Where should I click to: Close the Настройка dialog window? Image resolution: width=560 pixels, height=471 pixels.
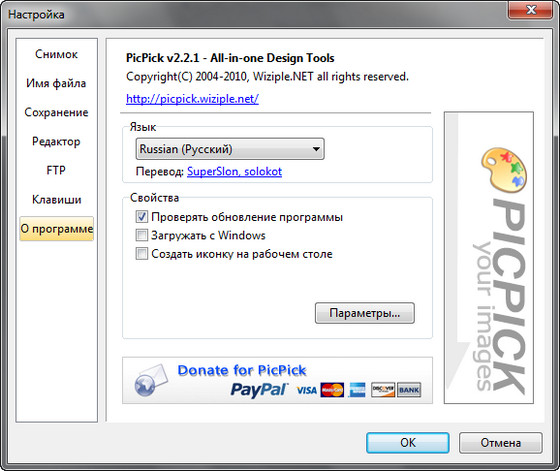coord(531,10)
